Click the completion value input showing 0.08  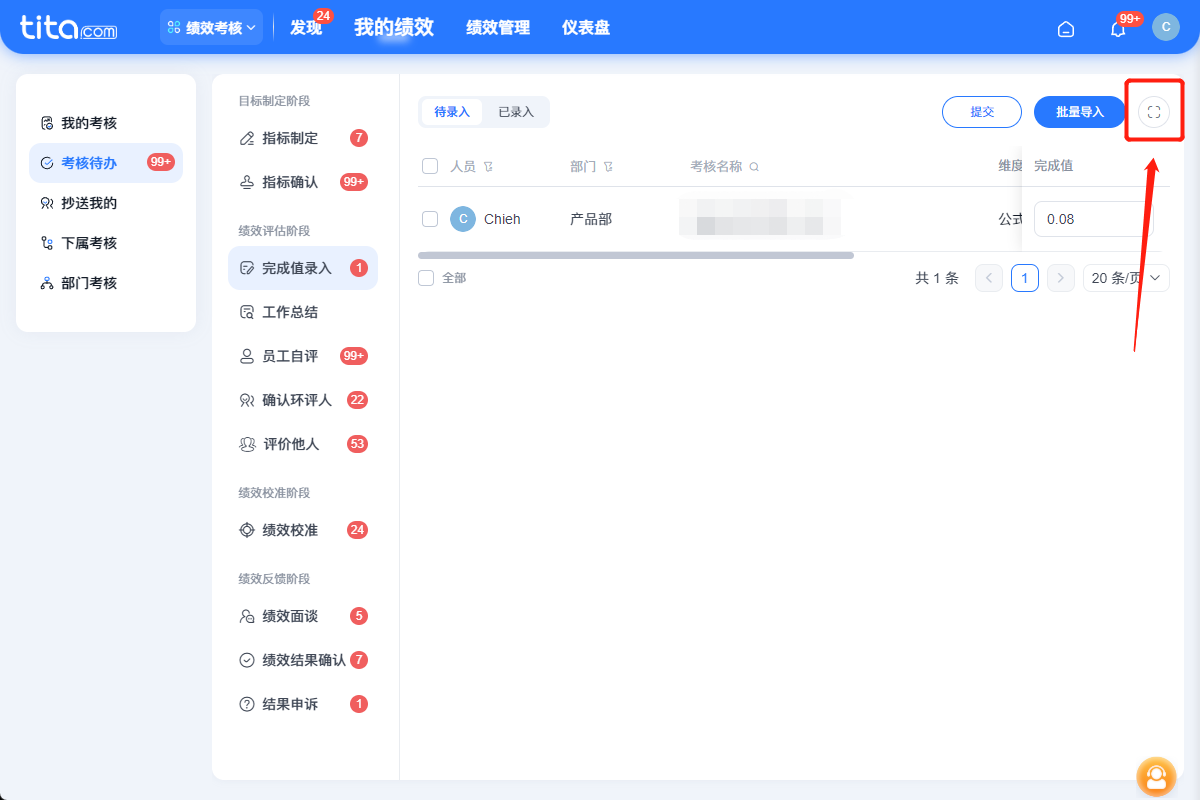[1092, 218]
